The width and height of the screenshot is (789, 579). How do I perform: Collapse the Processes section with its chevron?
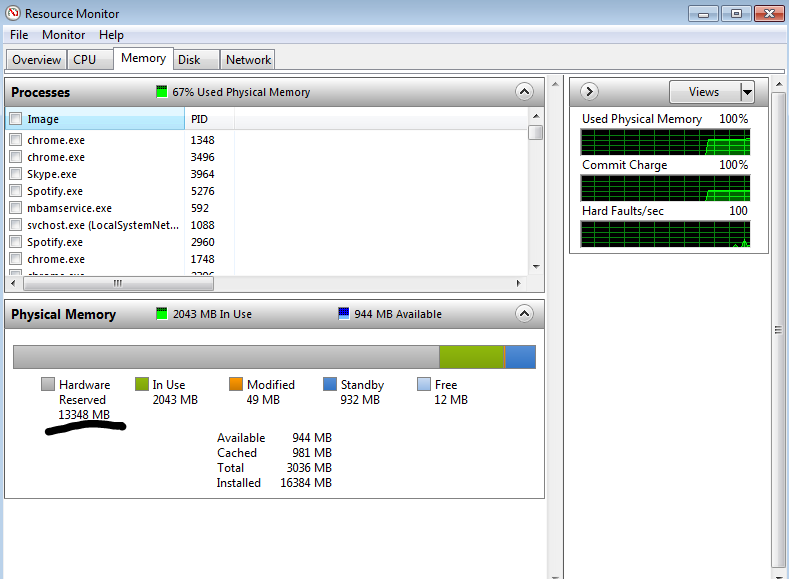(x=524, y=92)
